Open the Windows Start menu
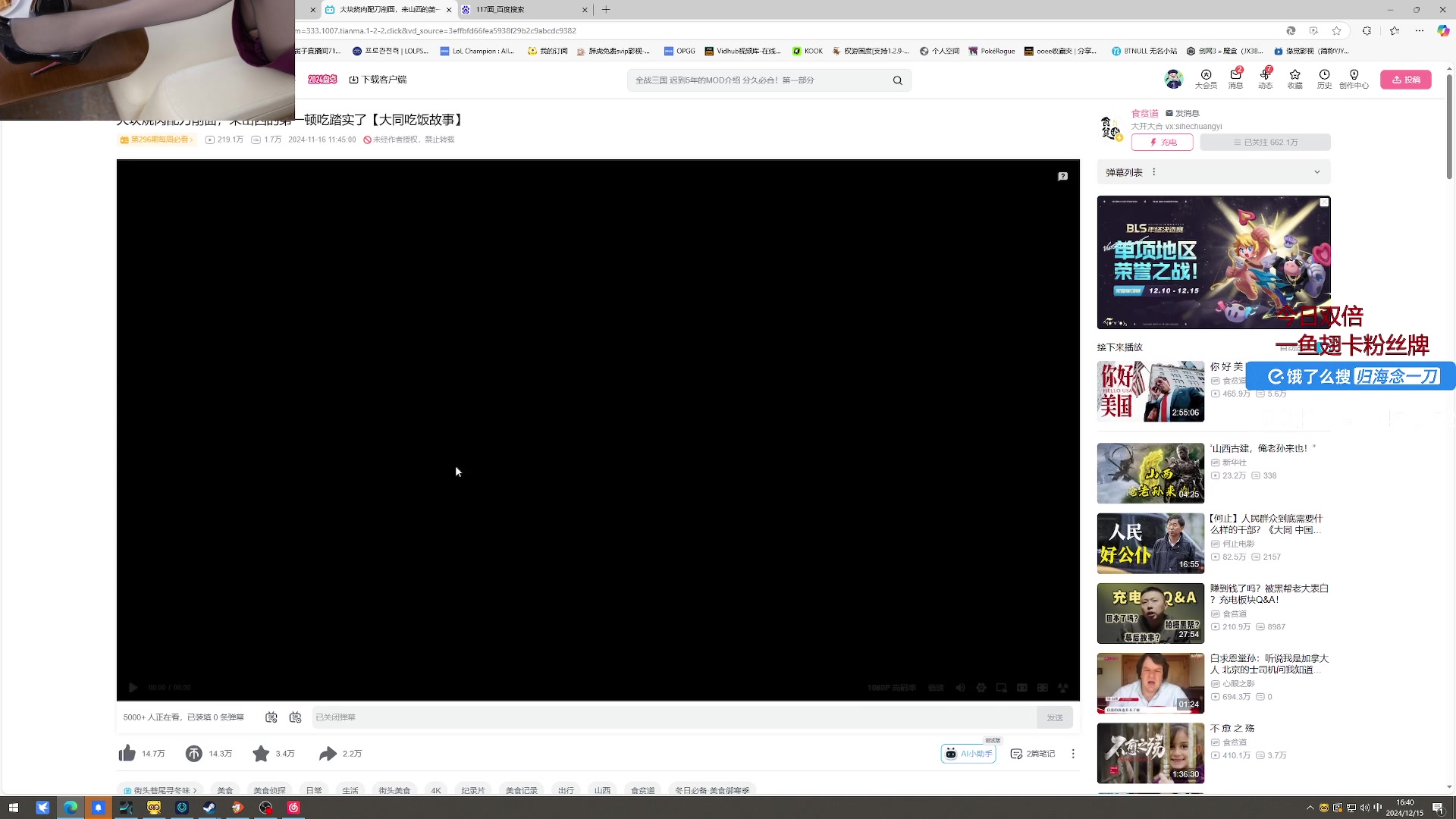 tap(14, 808)
